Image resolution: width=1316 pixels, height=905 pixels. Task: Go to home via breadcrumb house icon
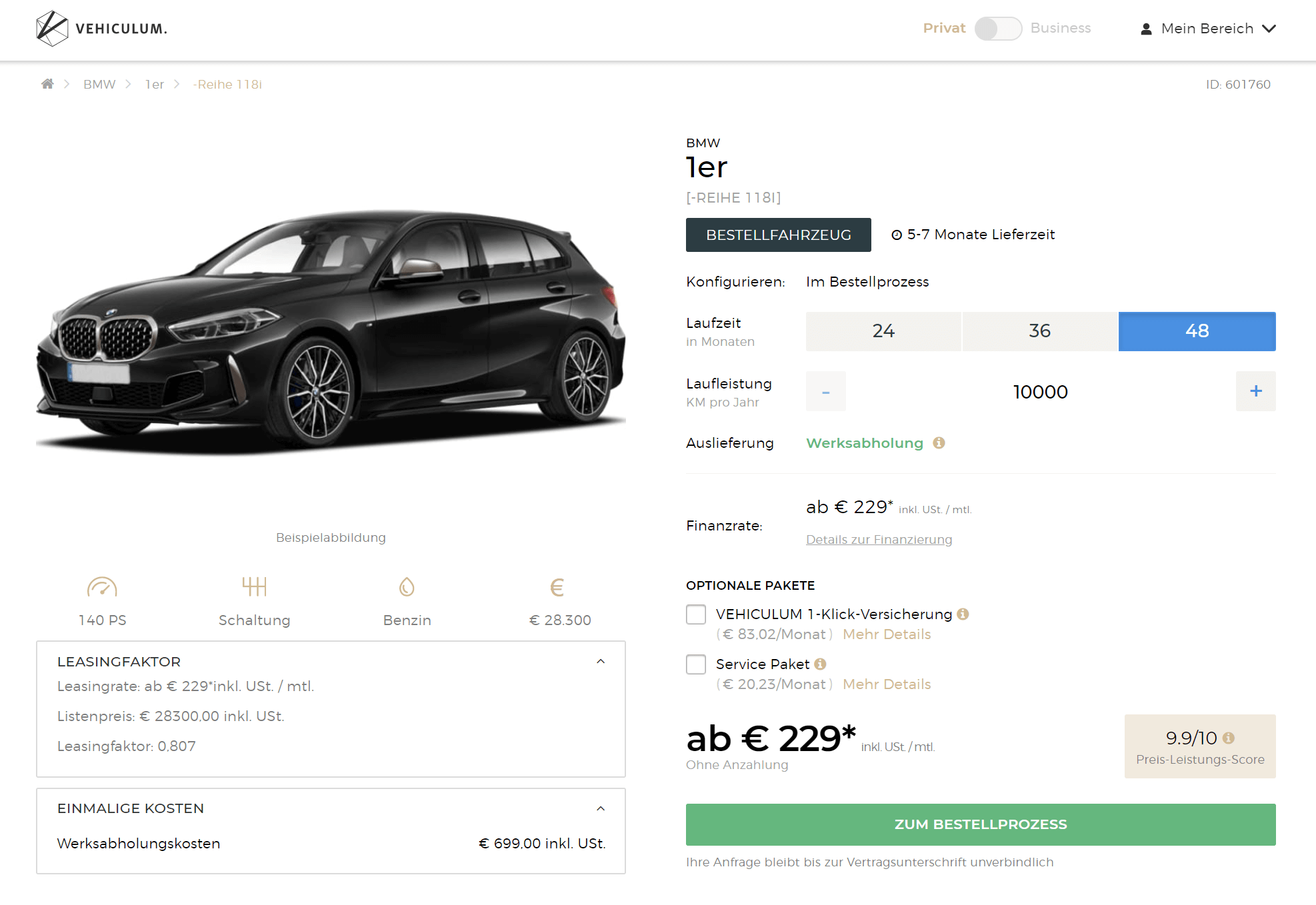point(47,84)
